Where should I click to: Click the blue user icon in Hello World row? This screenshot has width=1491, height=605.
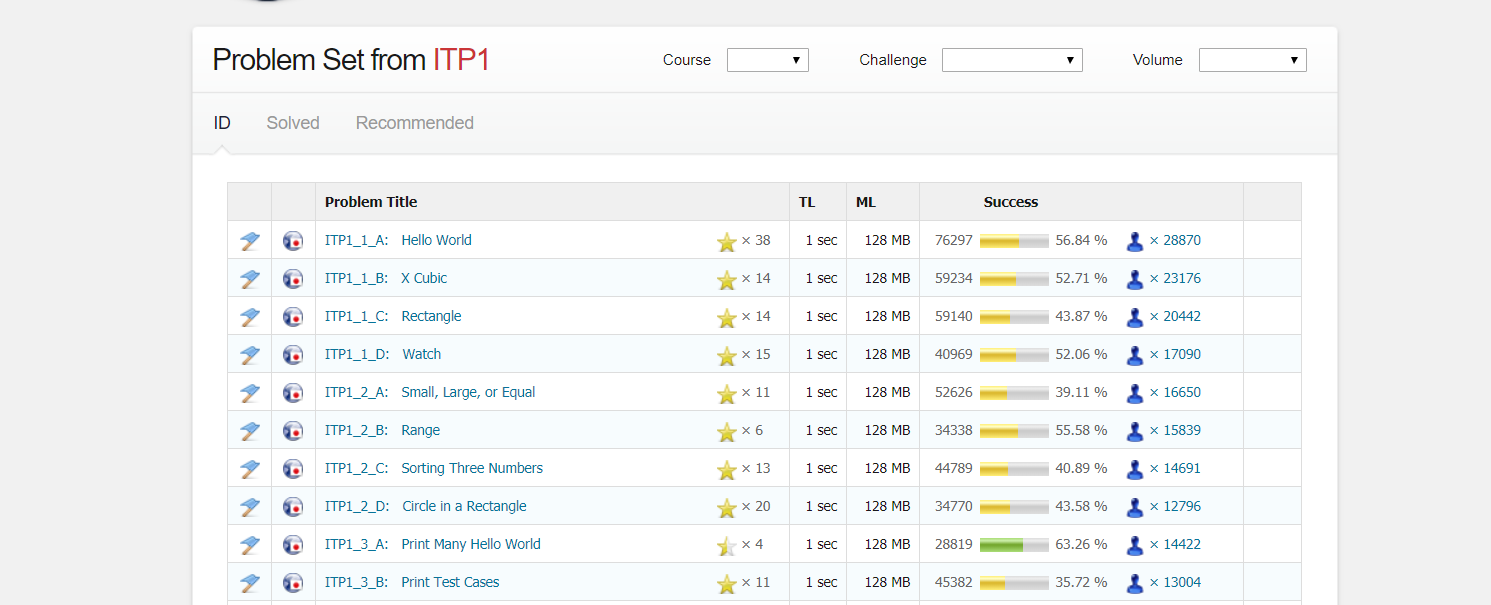(1135, 241)
